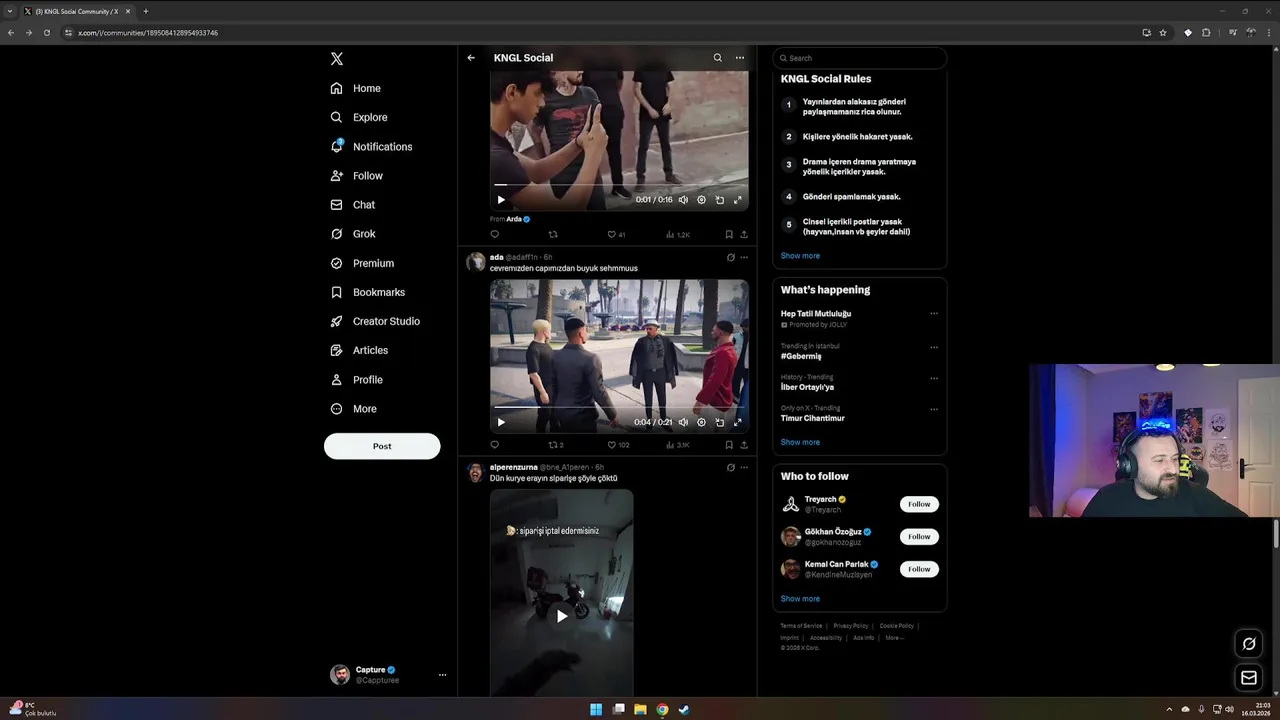Bookmark ada's post

click(x=729, y=445)
